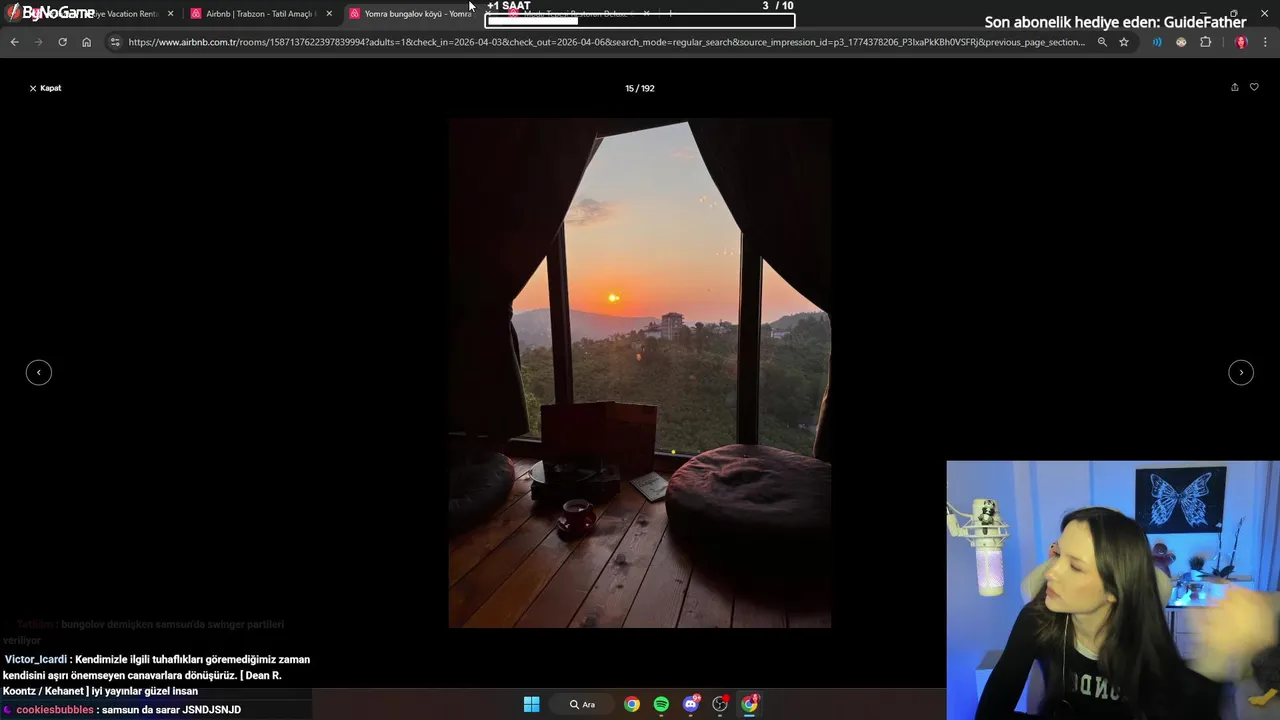This screenshot has width=1280, height=720.
Task: Reload the Airbnb page
Action: (x=62, y=42)
